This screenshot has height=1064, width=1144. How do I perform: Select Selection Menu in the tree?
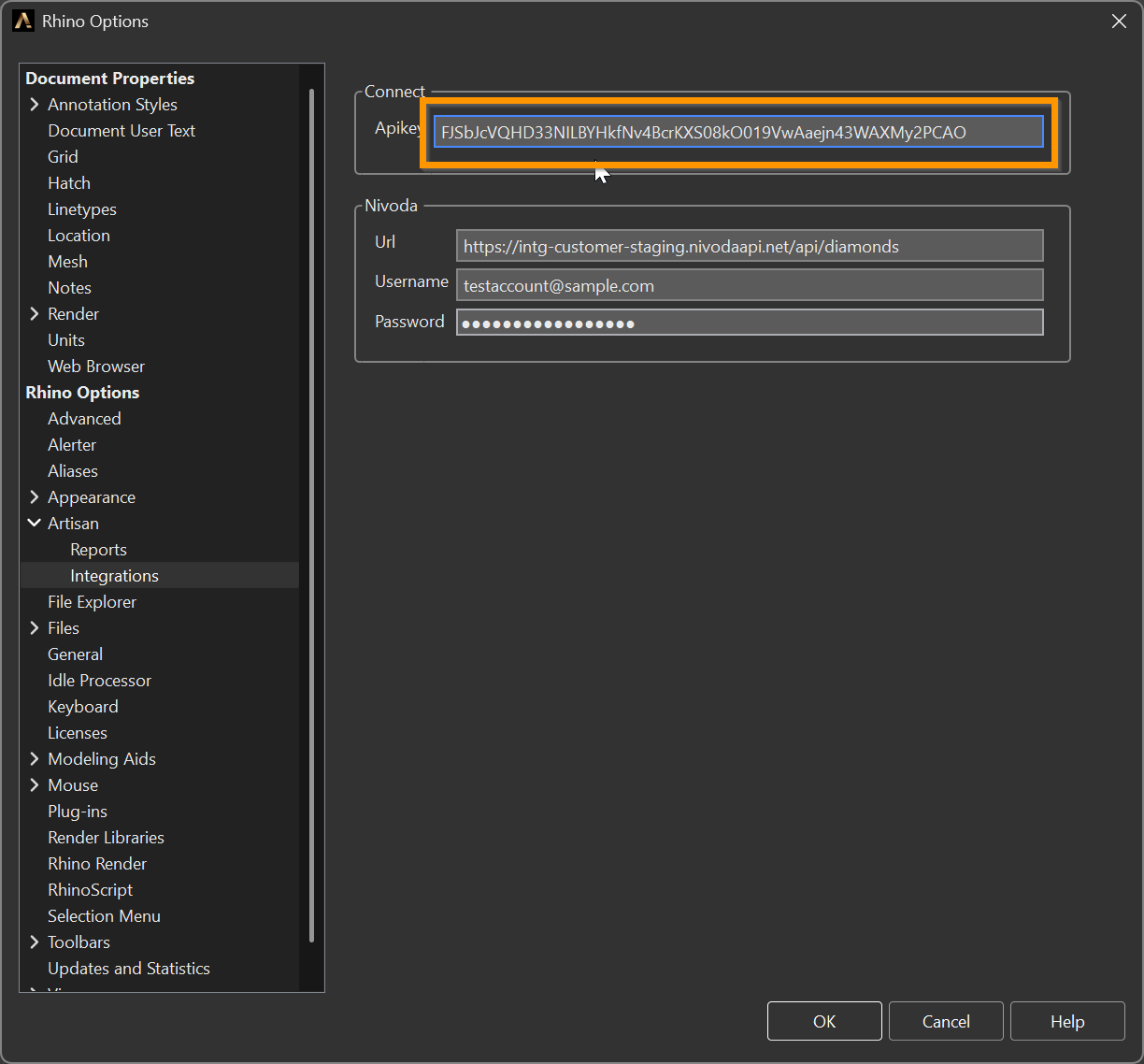coord(104,916)
